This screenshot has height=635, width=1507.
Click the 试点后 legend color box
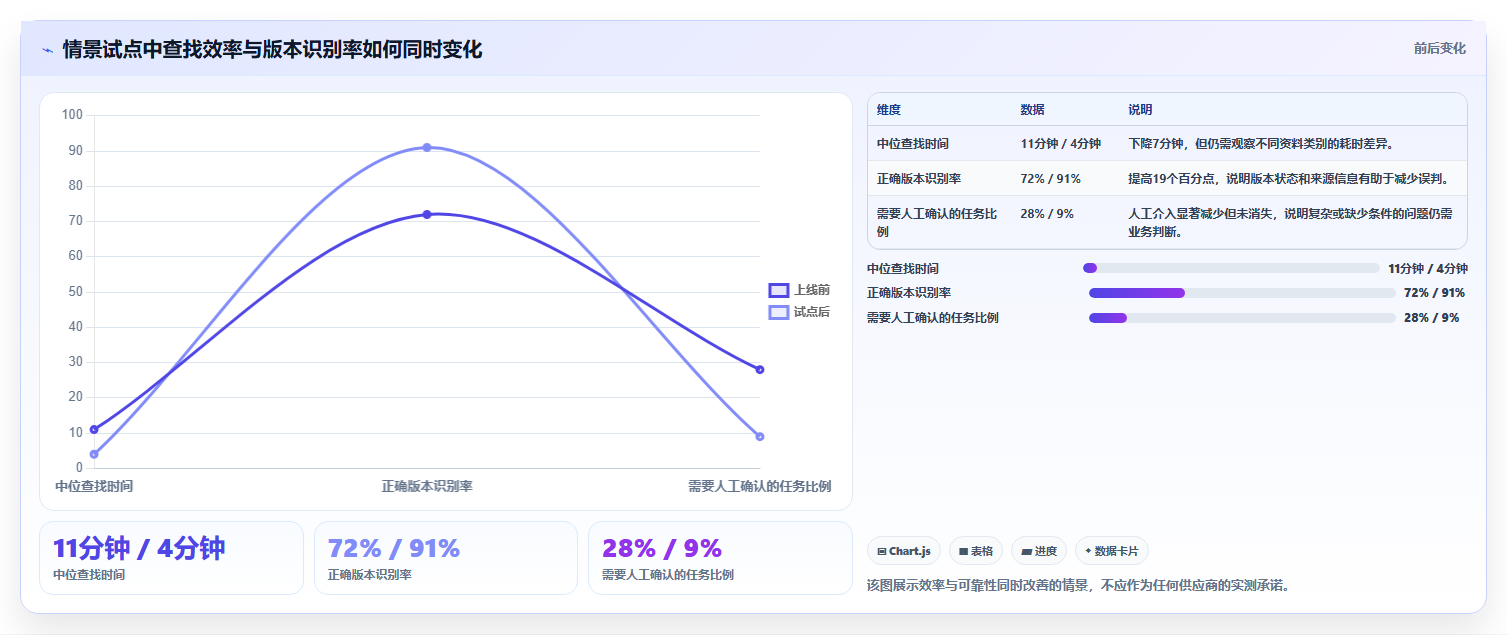pyautogui.click(x=779, y=312)
